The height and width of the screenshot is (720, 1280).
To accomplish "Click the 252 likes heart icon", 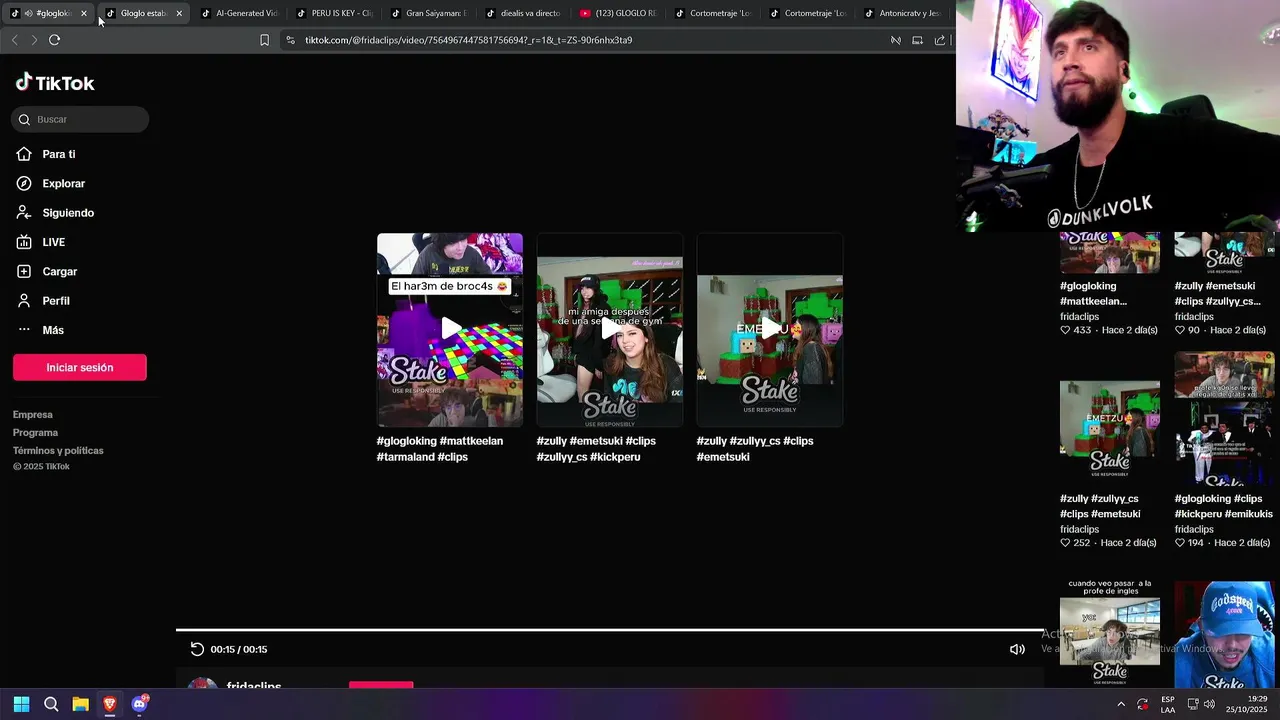I will [1065, 543].
